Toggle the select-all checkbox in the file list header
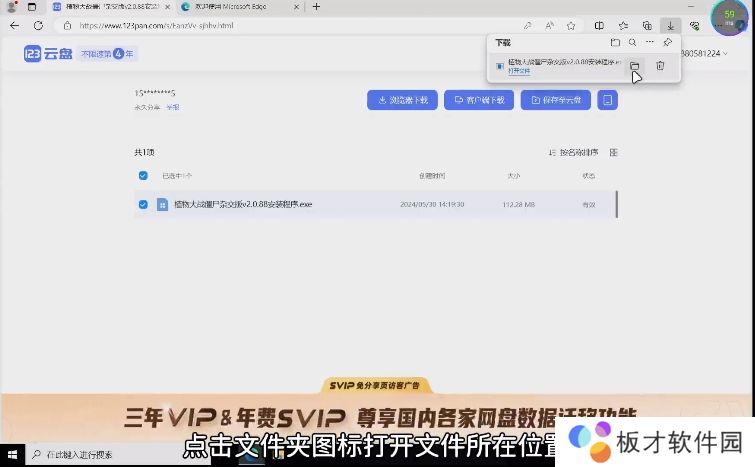 point(143,175)
